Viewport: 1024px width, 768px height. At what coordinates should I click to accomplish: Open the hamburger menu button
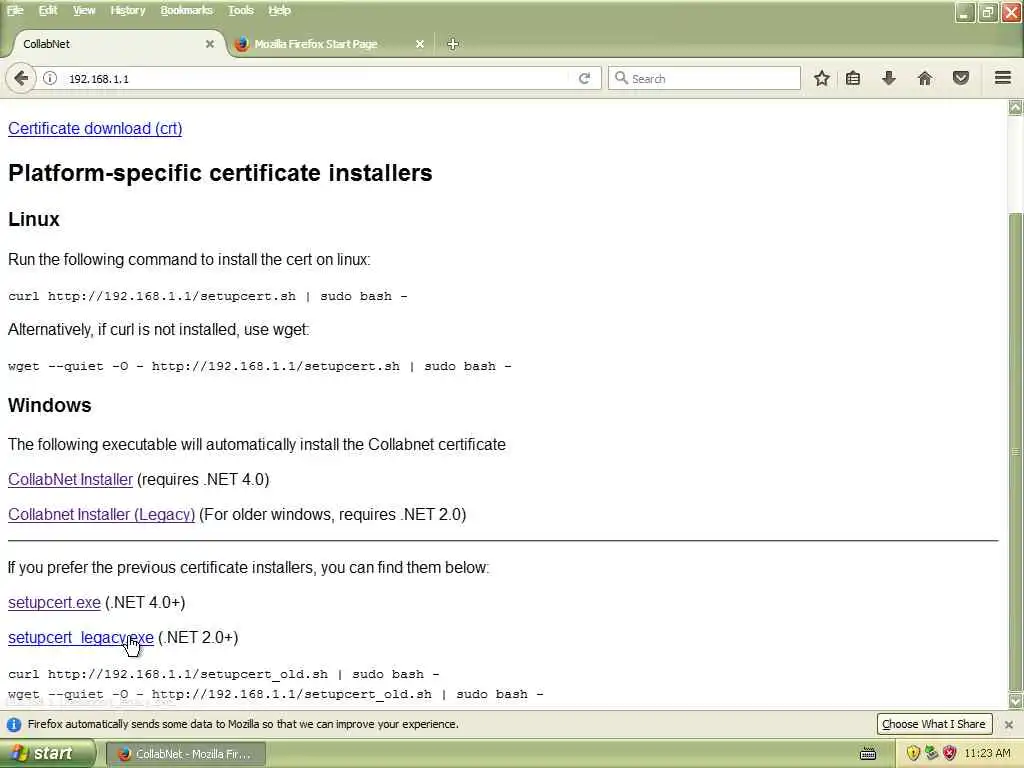pyautogui.click(x=1003, y=78)
